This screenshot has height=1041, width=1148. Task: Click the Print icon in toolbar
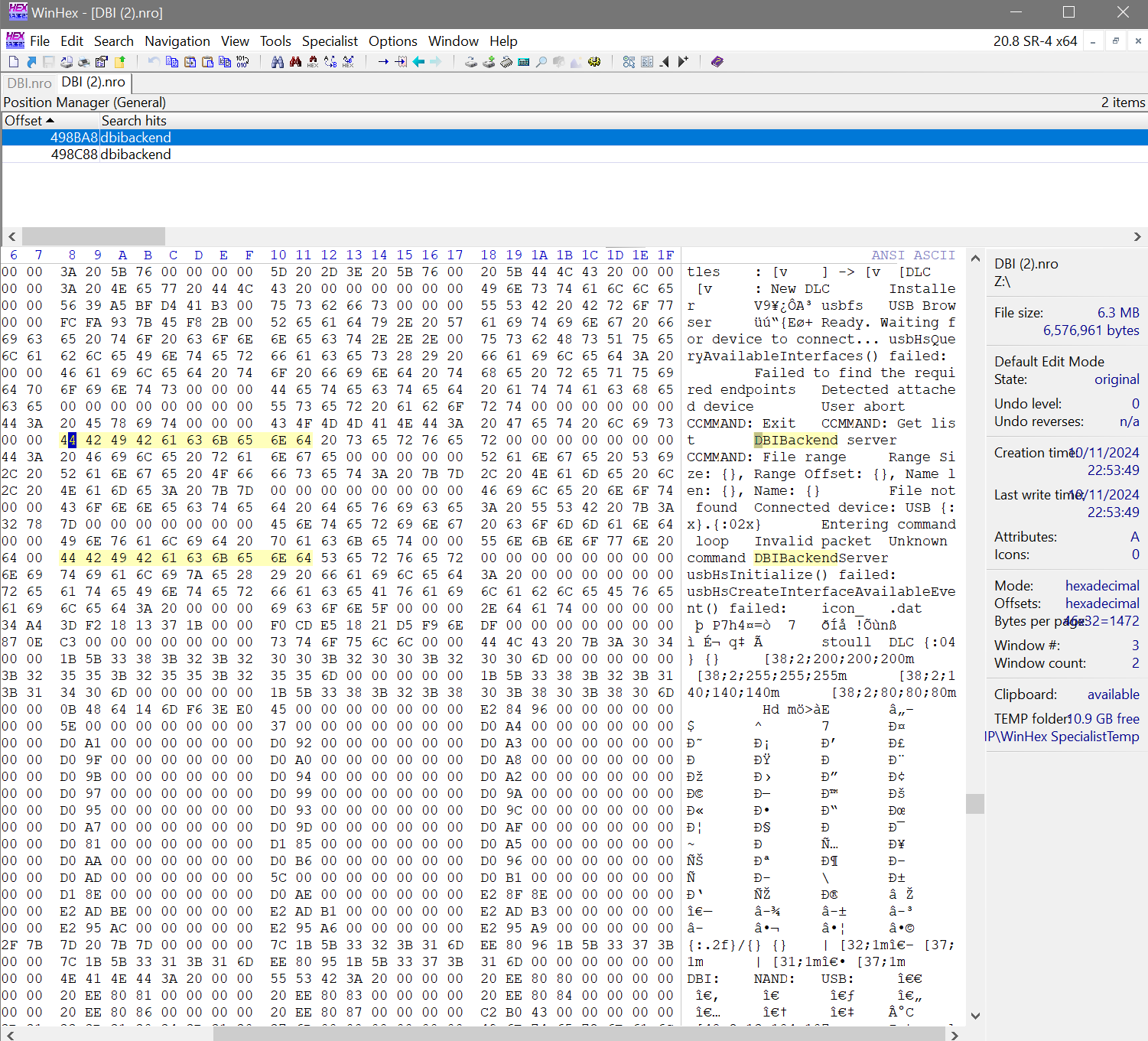click(x=84, y=62)
